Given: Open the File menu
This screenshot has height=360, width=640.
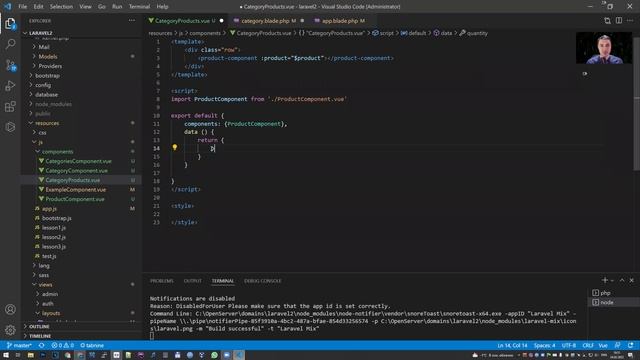Looking at the screenshot, I should point(22,7).
